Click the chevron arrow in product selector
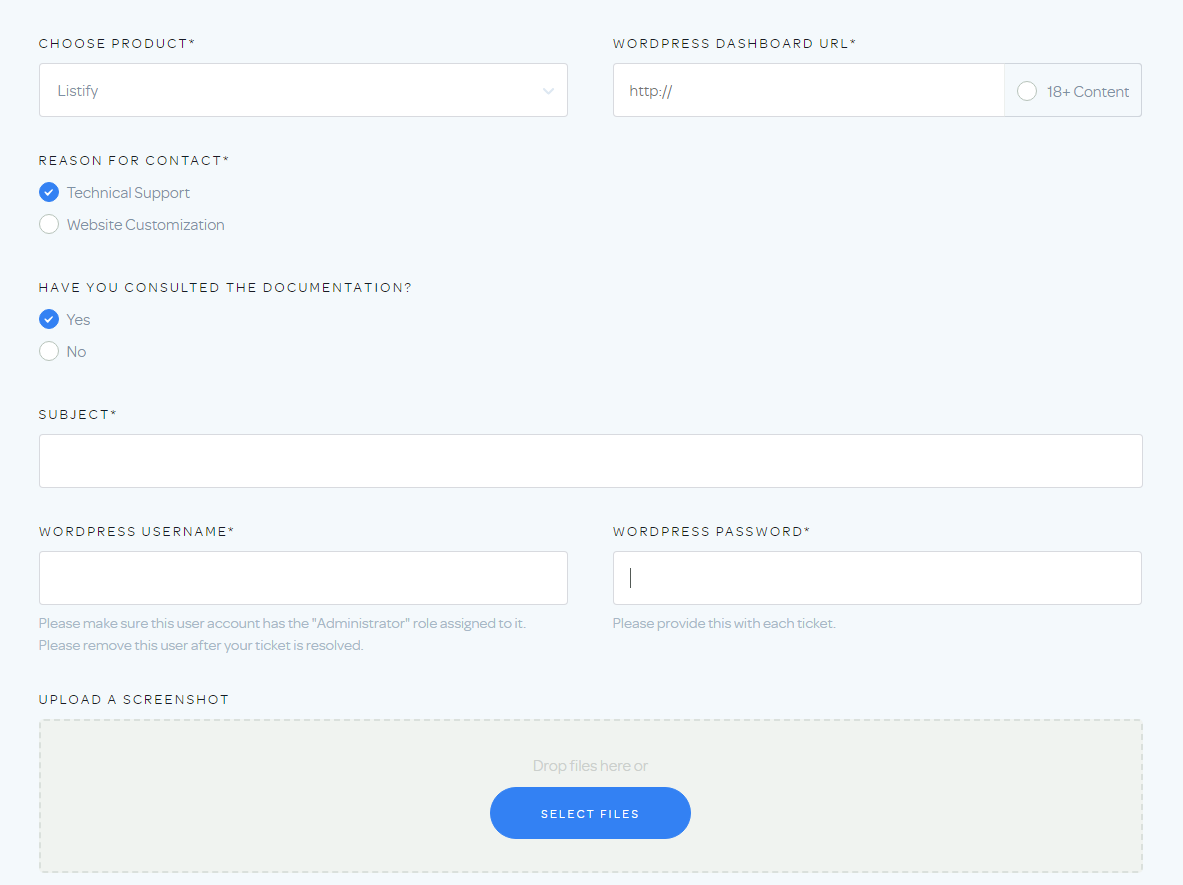Image resolution: width=1183 pixels, height=885 pixels. click(x=548, y=91)
